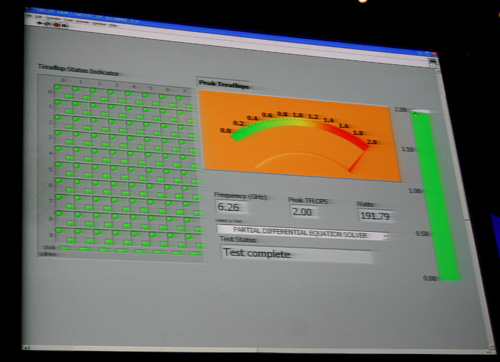500x362 pixels.
Task: Click the red Abort Execution button
Action: (57, 25)
